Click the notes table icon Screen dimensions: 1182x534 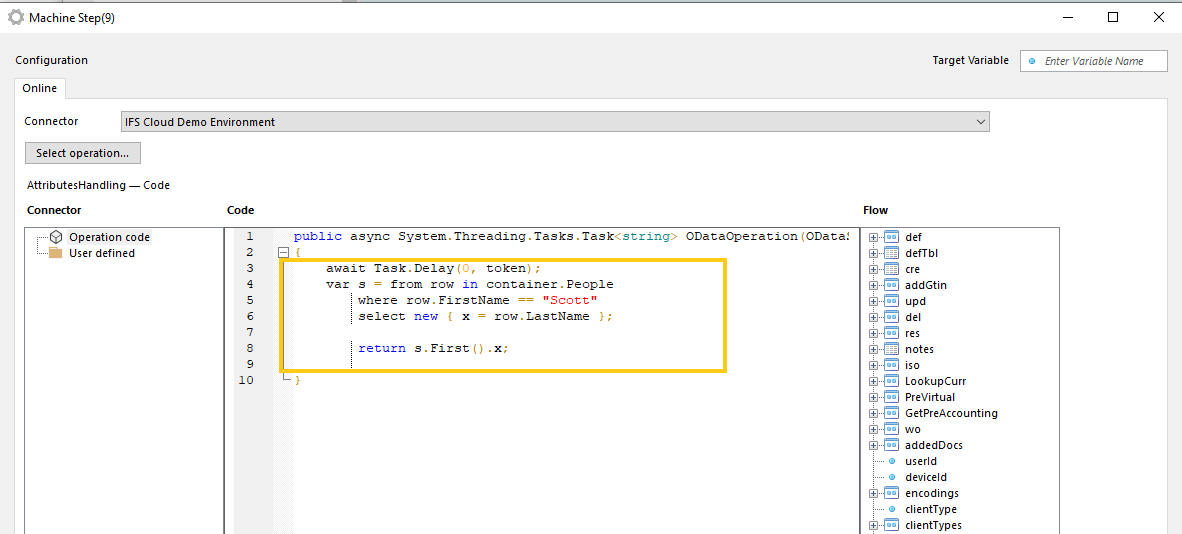point(892,349)
